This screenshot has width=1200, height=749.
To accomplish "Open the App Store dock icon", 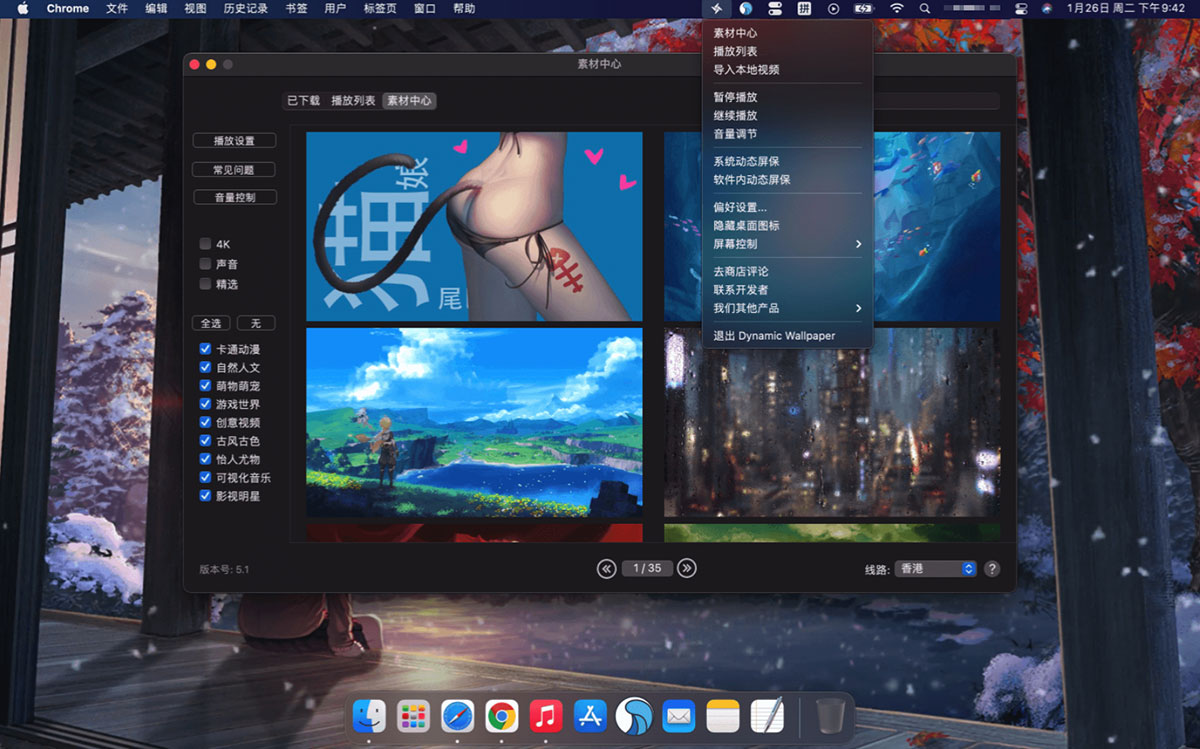I will tap(590, 716).
